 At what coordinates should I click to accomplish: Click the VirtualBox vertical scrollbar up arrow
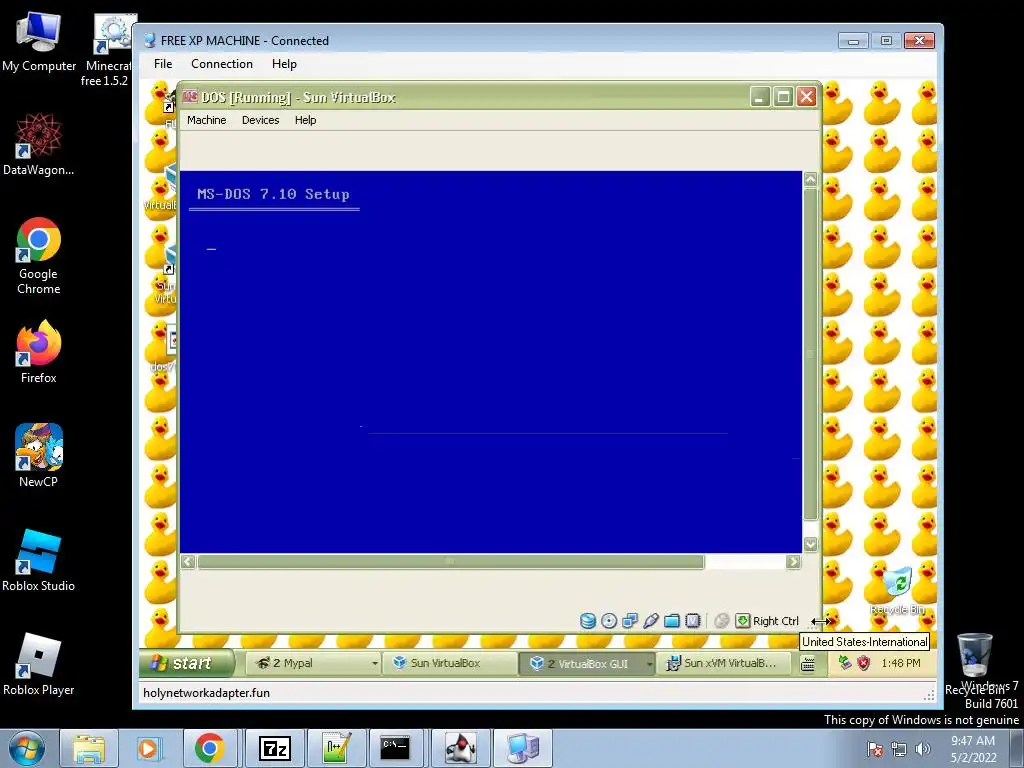(810, 179)
